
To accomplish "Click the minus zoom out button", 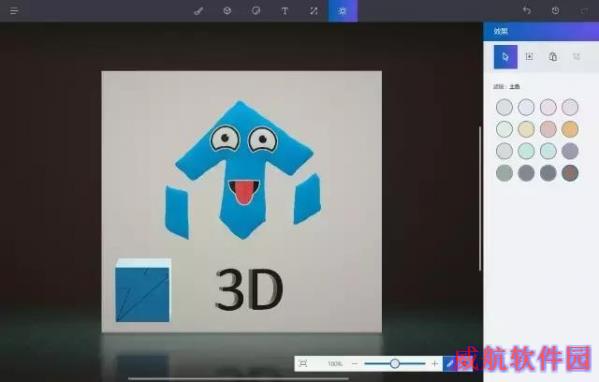I will point(355,364).
